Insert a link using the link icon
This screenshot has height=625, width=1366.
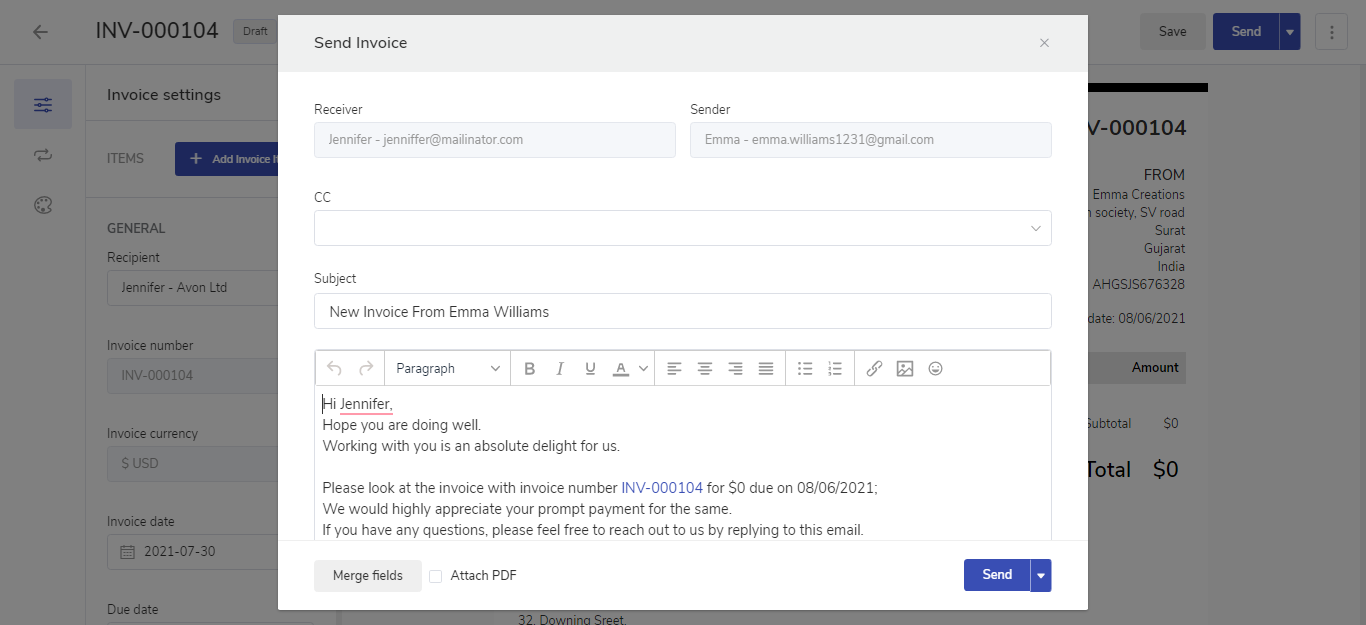coord(874,369)
